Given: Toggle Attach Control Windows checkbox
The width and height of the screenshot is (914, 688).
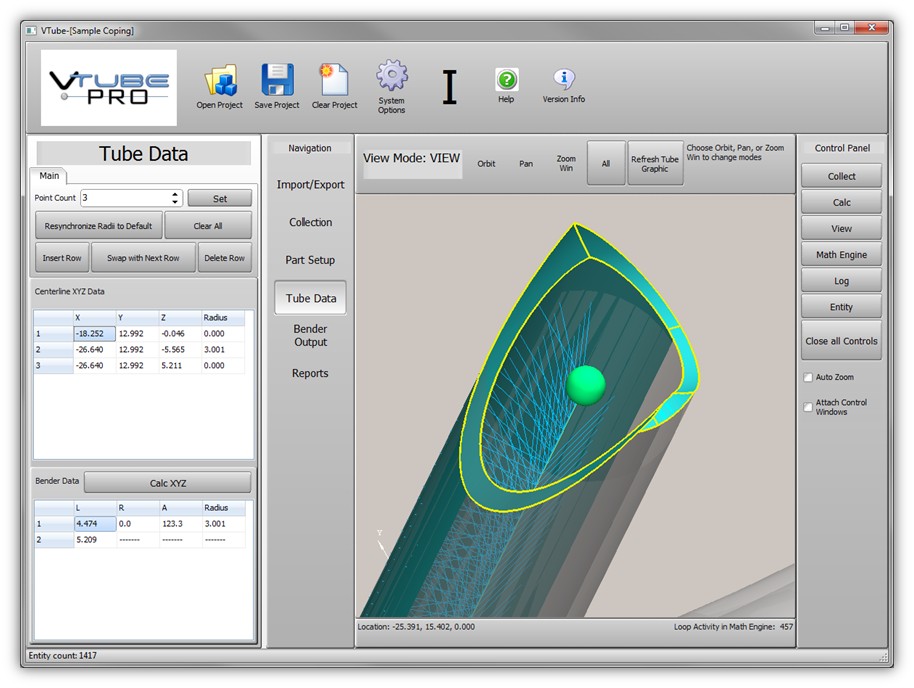Looking at the screenshot, I should click(808, 407).
